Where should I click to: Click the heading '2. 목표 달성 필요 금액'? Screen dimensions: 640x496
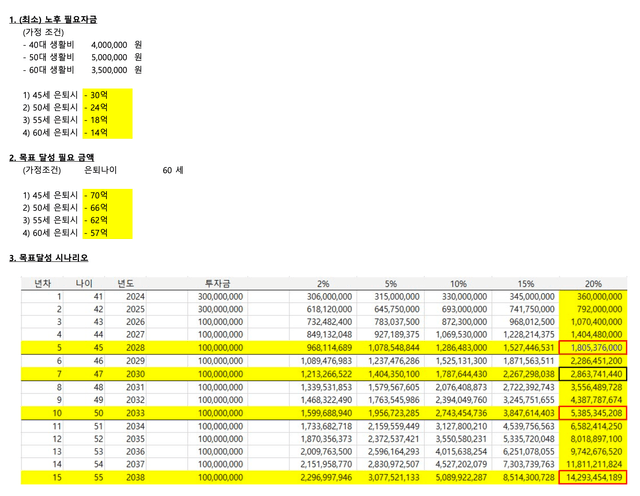click(x=52, y=157)
